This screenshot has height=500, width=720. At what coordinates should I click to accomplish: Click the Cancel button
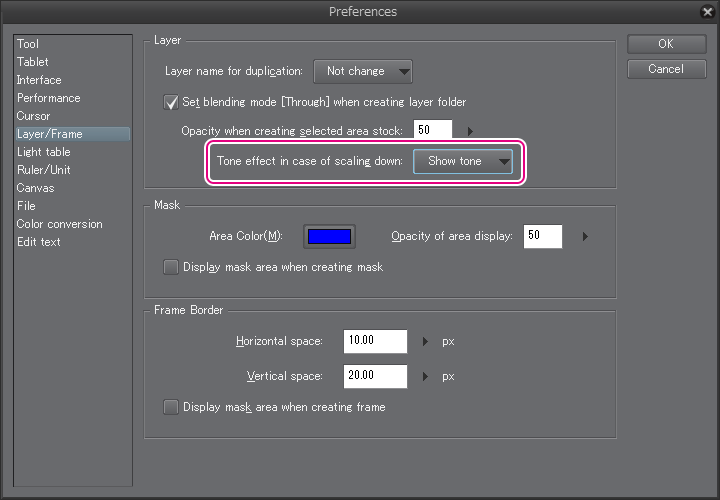(665, 69)
